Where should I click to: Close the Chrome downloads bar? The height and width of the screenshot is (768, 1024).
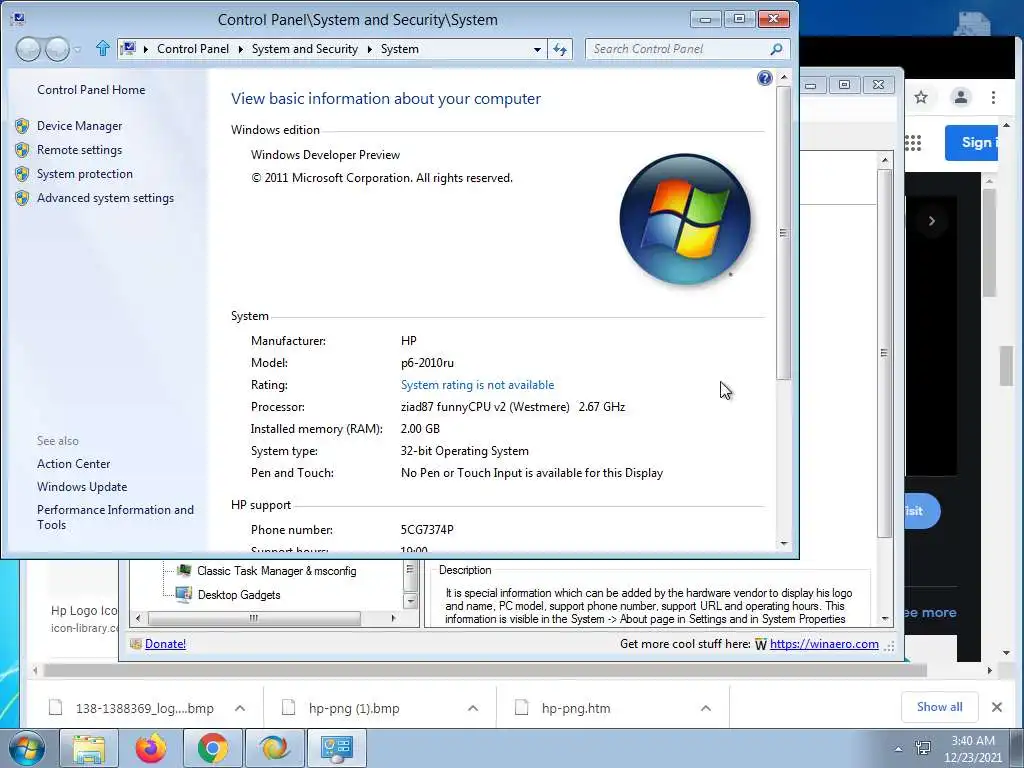(x=997, y=707)
